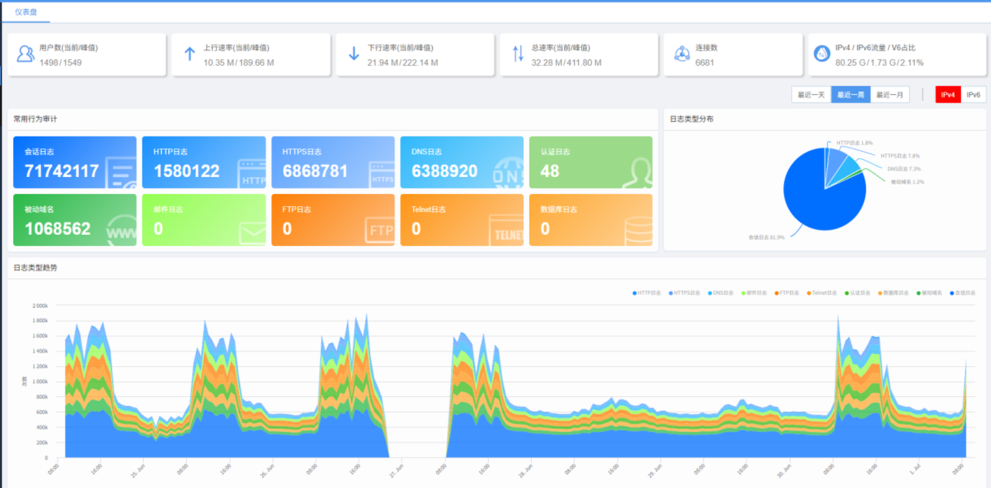Viewport: 991px width, 488px height.
Task: Open the Telnet日志 card
Action: pyautogui.click(x=462, y=220)
